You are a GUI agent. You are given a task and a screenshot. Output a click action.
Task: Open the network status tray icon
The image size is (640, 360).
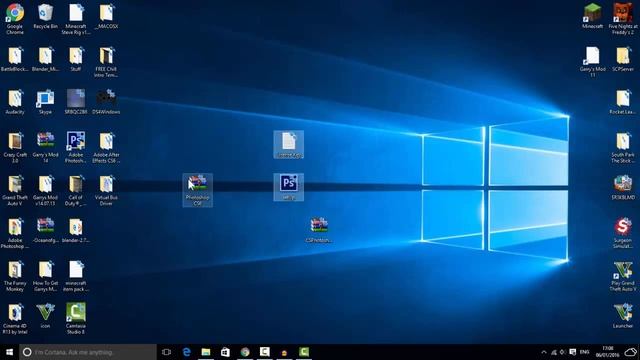tap(553, 352)
